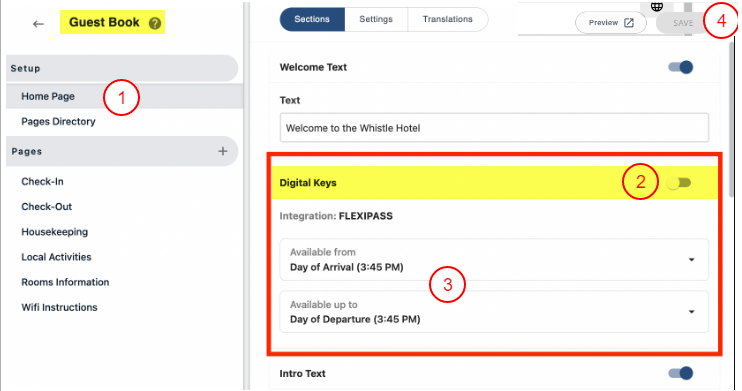Image resolution: width=742 pixels, height=391 pixels.
Task: Click the Pages section header
Action: click(x=122, y=151)
